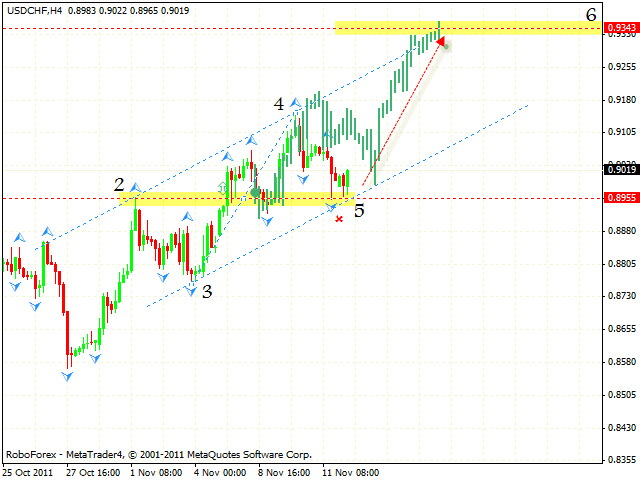Click wave label 4 on the chart

[279, 103]
